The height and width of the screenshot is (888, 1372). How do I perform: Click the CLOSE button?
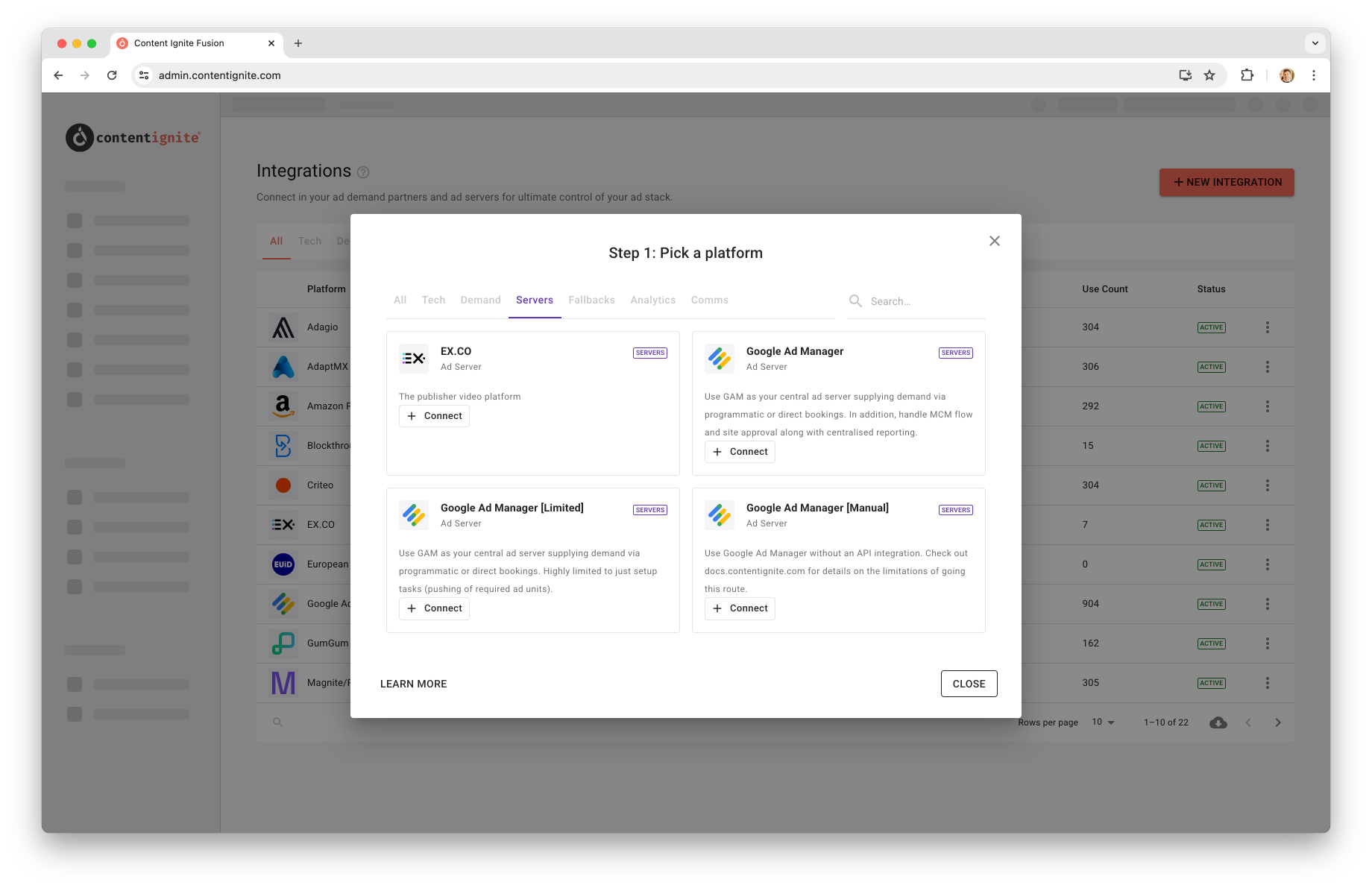[969, 684]
